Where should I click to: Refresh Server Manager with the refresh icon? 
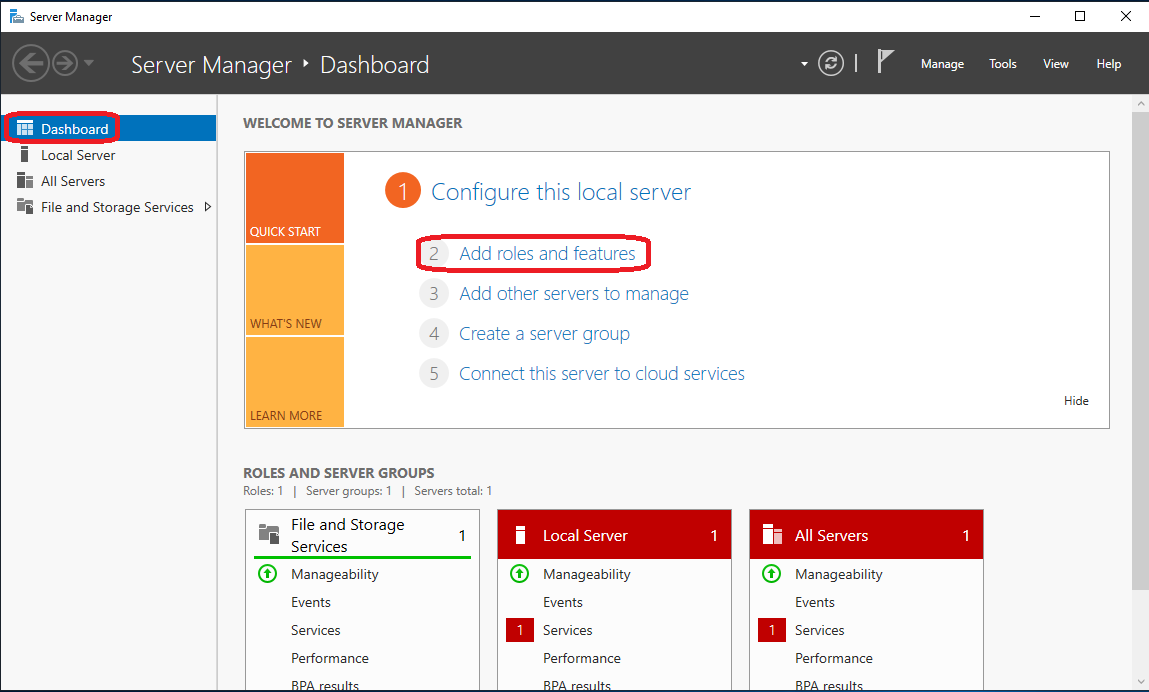[x=831, y=62]
